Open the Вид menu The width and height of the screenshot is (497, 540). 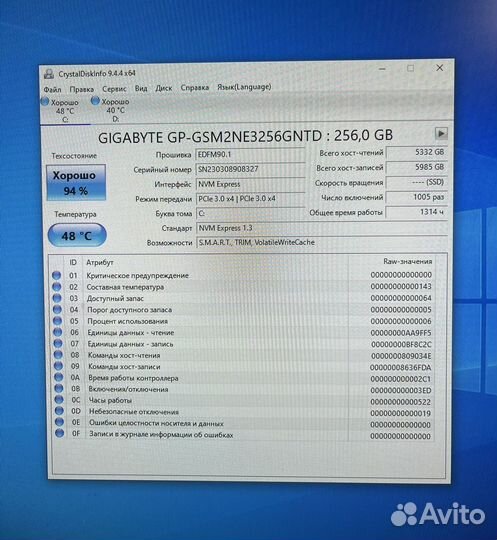click(x=141, y=88)
